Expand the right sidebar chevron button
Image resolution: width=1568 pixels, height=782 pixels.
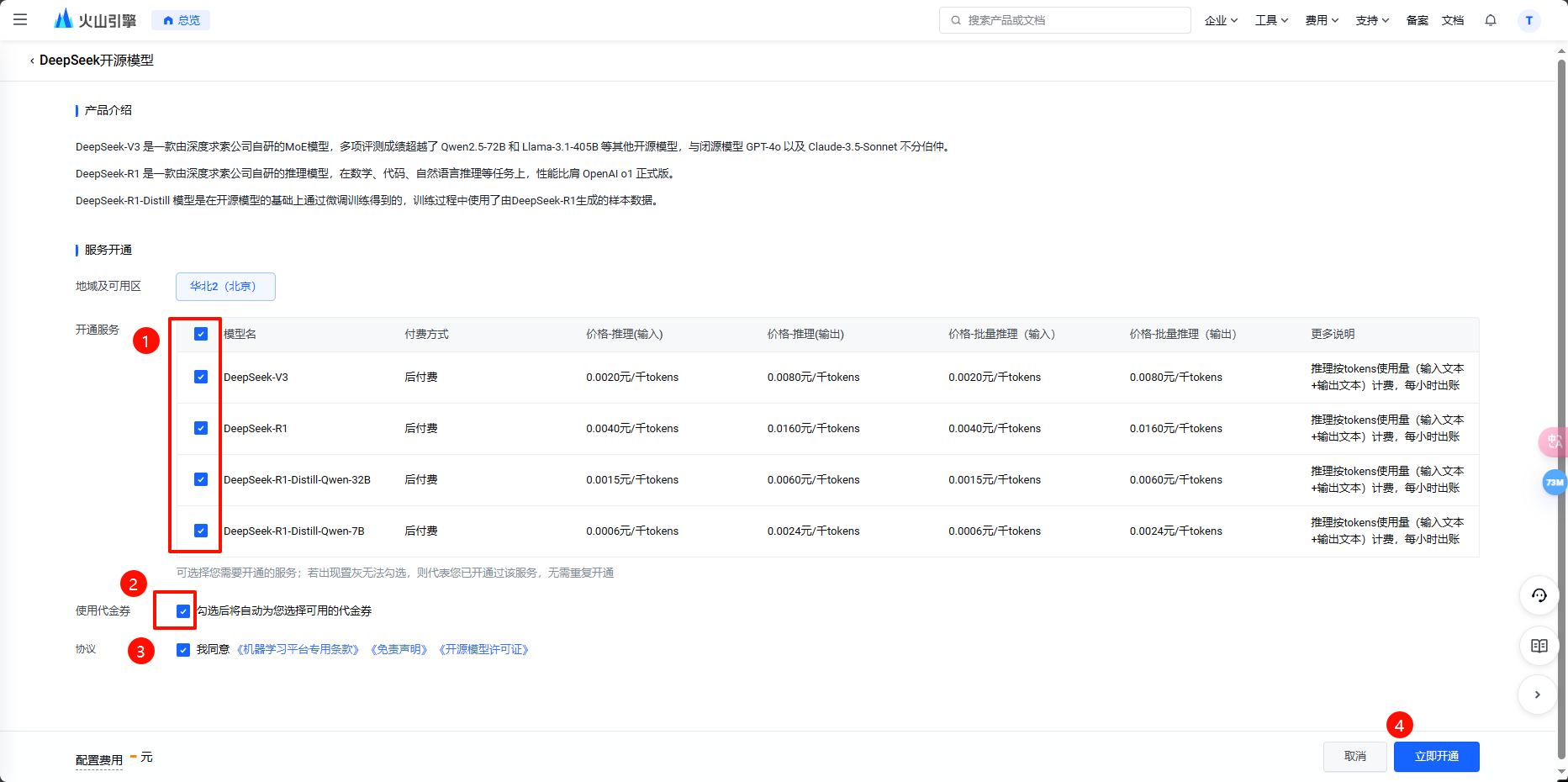coord(1537,695)
